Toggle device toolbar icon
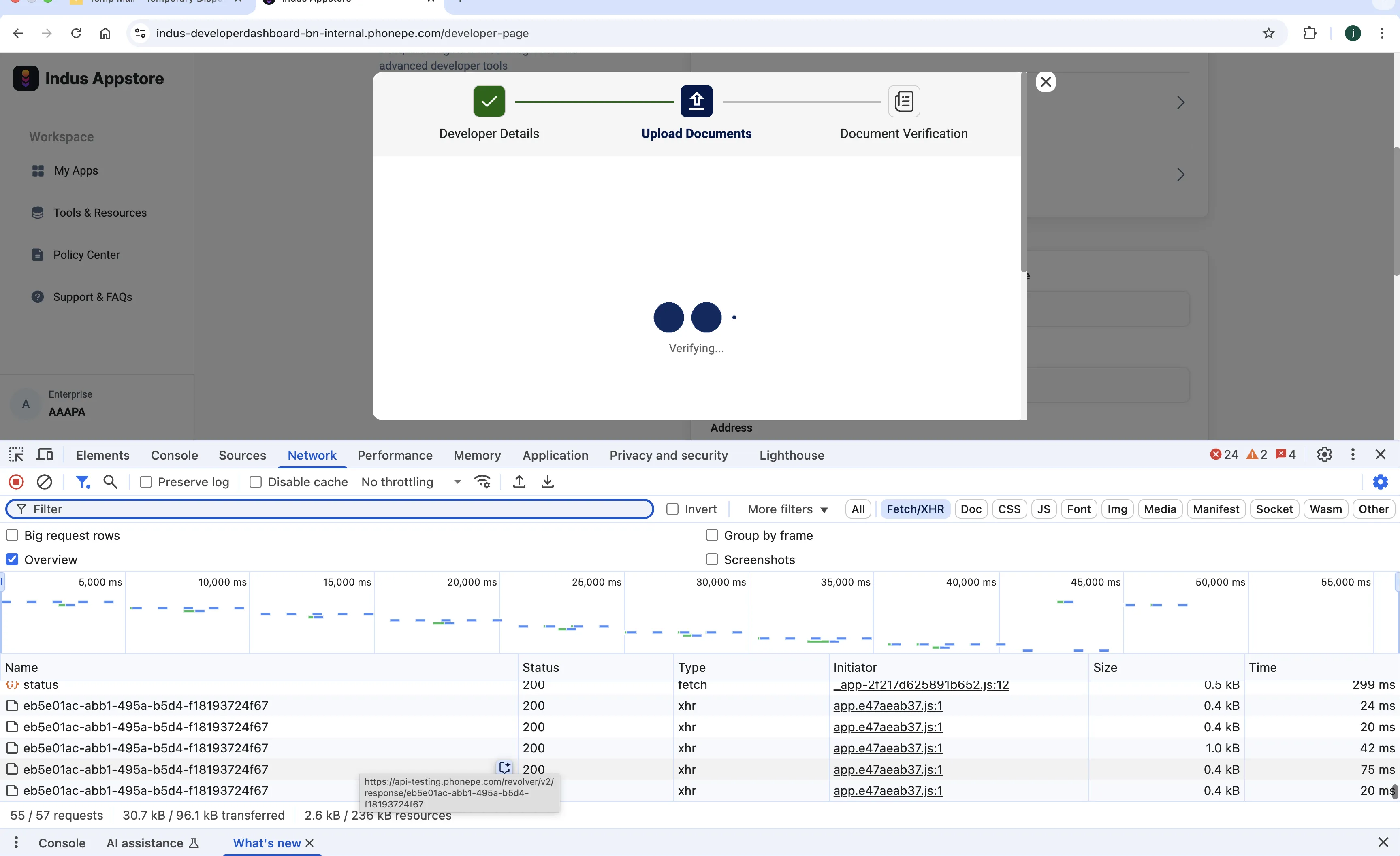The width and height of the screenshot is (1400, 856). point(44,454)
